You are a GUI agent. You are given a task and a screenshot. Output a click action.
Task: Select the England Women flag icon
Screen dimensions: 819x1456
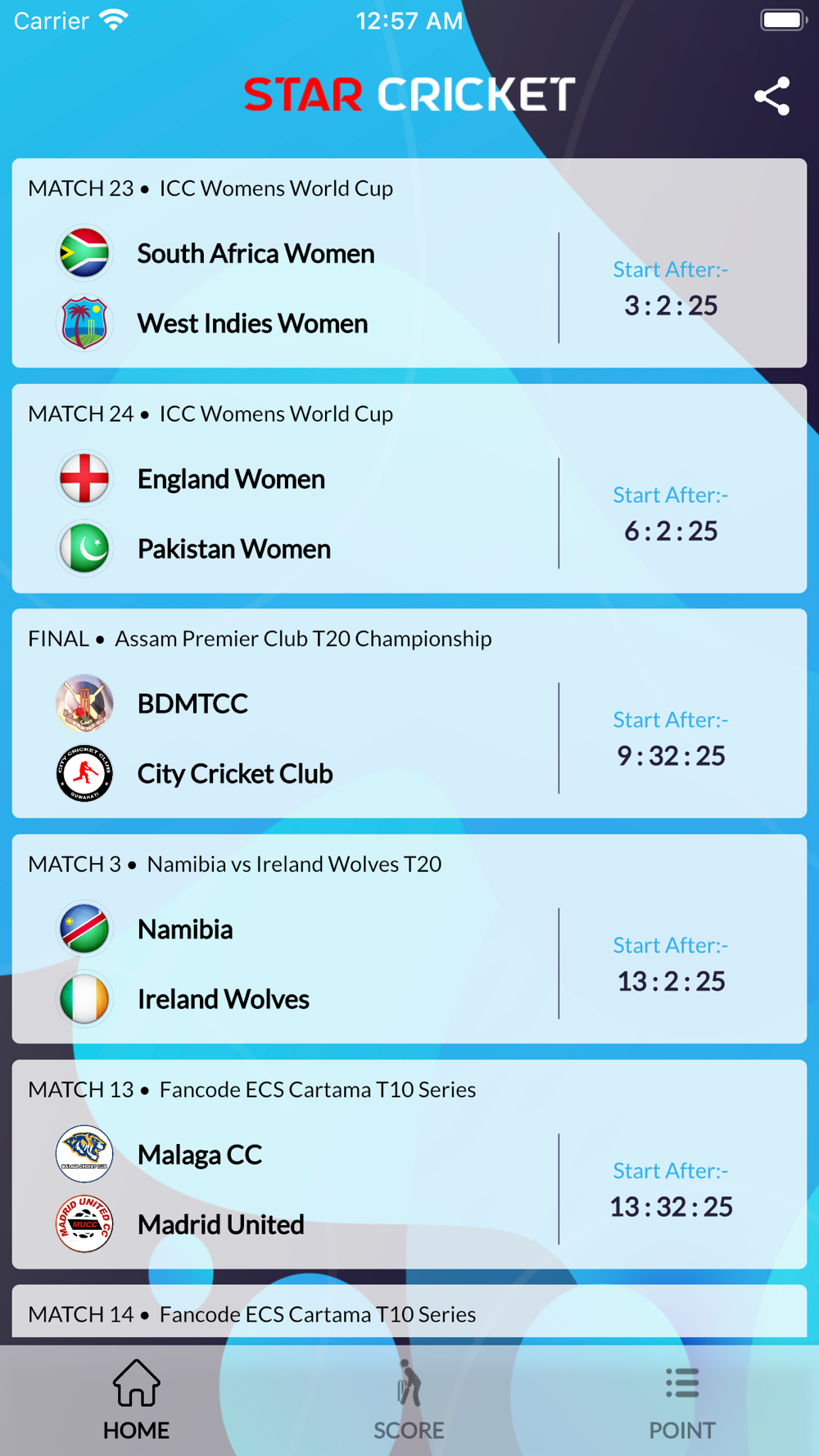pyautogui.click(x=84, y=478)
